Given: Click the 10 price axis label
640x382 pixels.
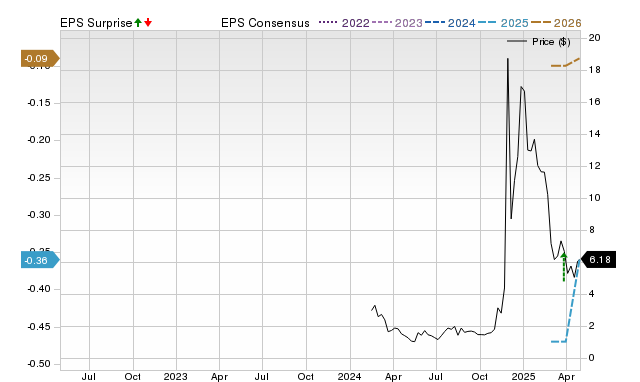Looking at the screenshot, I should (x=594, y=198).
